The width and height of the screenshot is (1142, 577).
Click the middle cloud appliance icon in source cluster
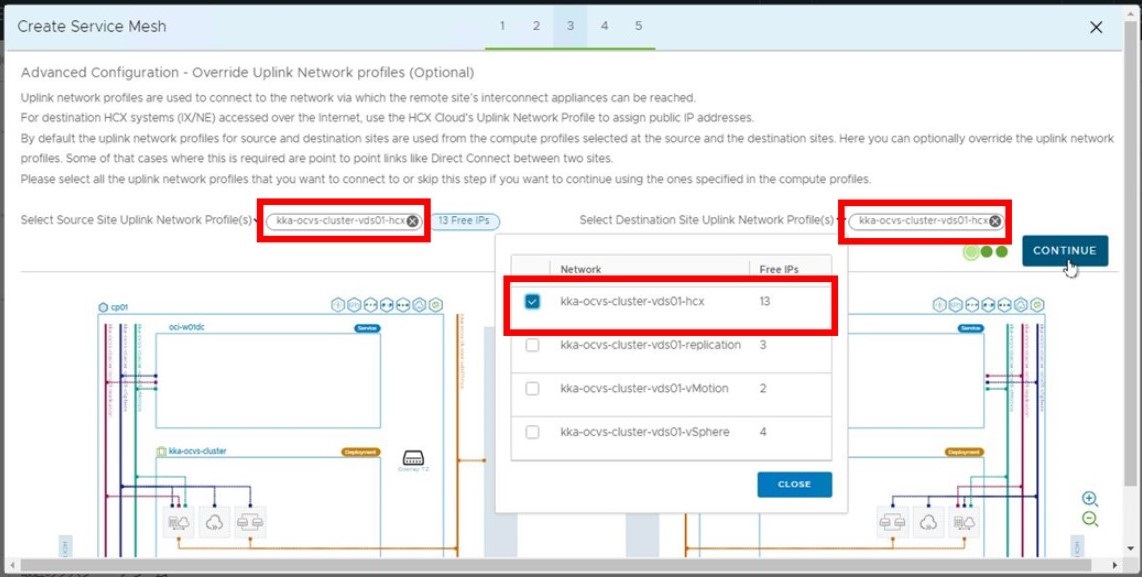click(x=214, y=521)
